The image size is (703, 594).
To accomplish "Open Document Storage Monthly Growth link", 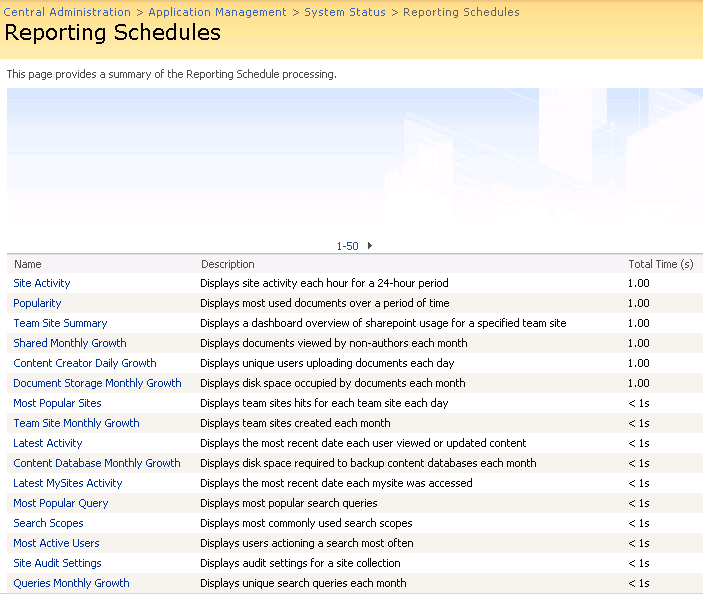I will coord(97,383).
